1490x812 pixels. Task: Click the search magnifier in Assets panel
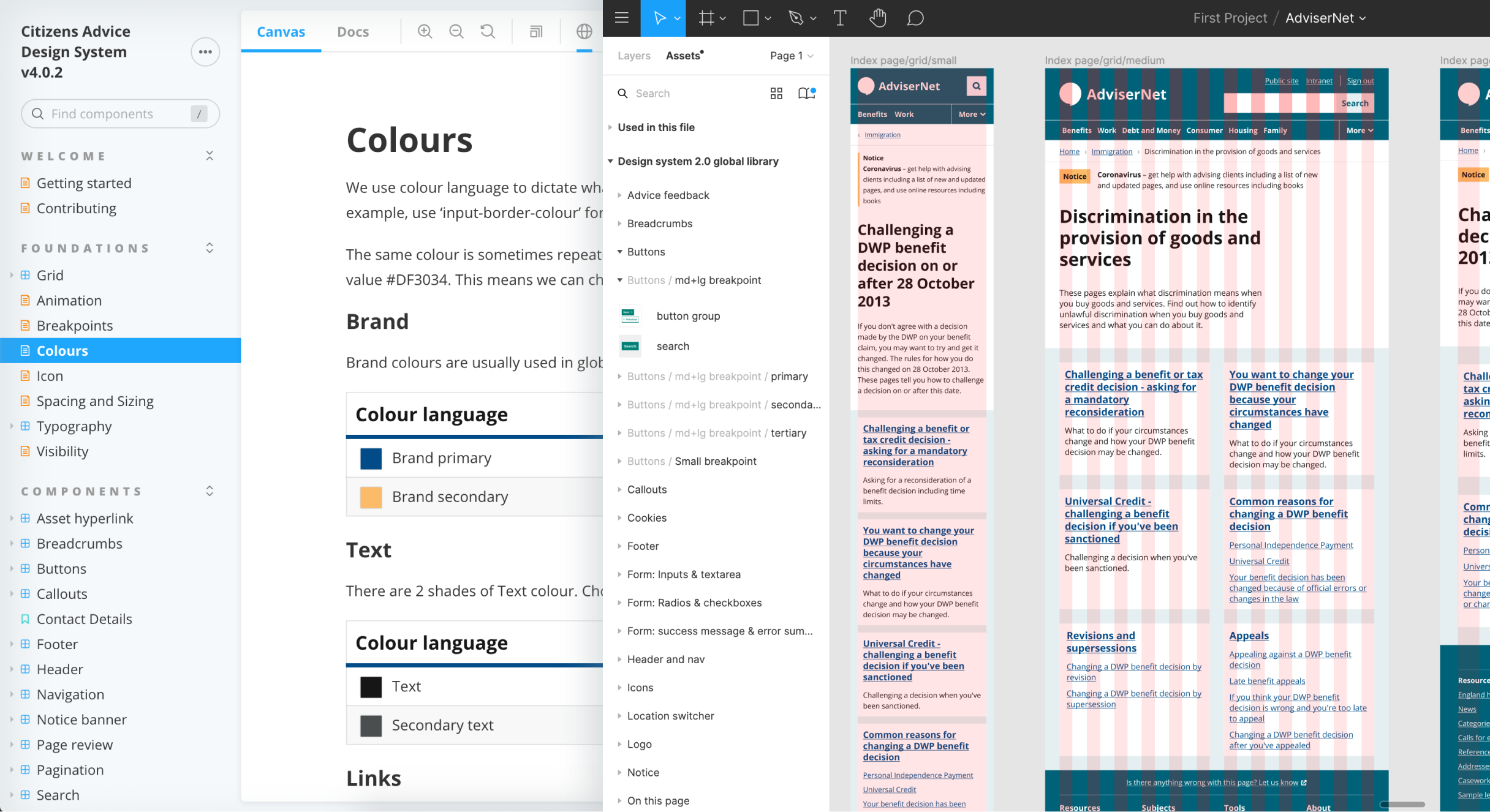[622, 93]
